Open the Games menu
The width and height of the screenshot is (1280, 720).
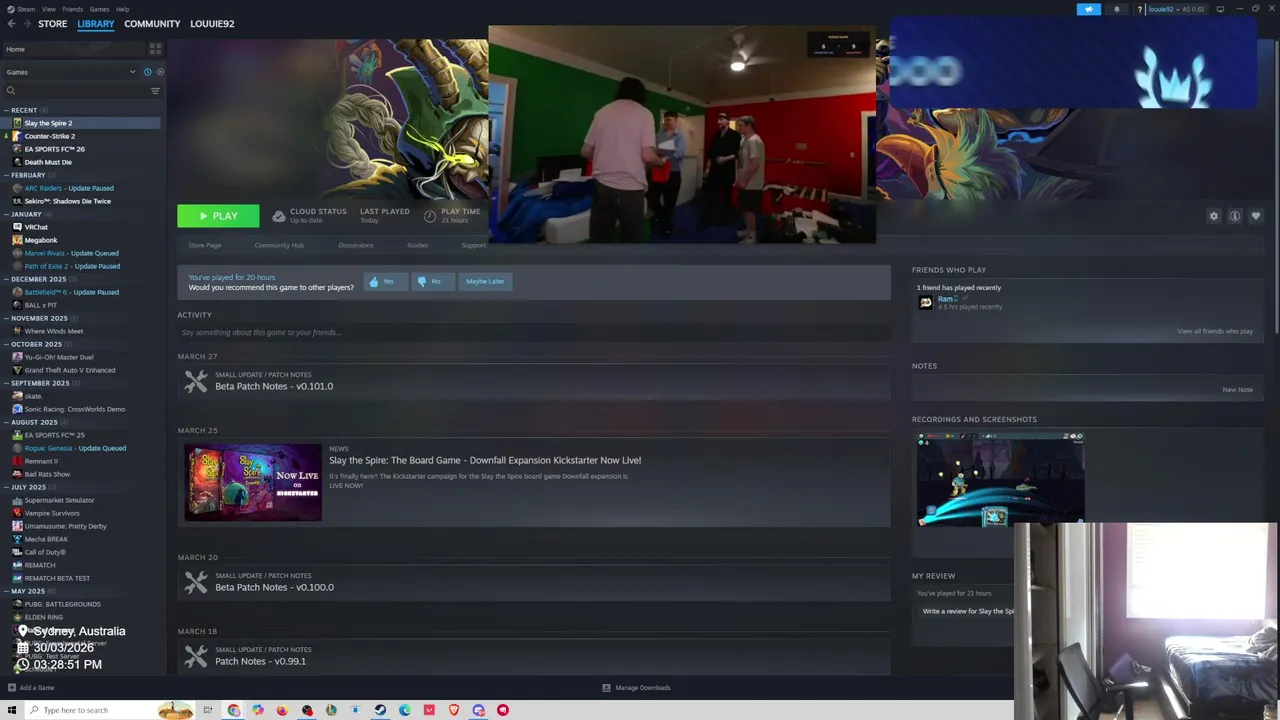(x=99, y=9)
